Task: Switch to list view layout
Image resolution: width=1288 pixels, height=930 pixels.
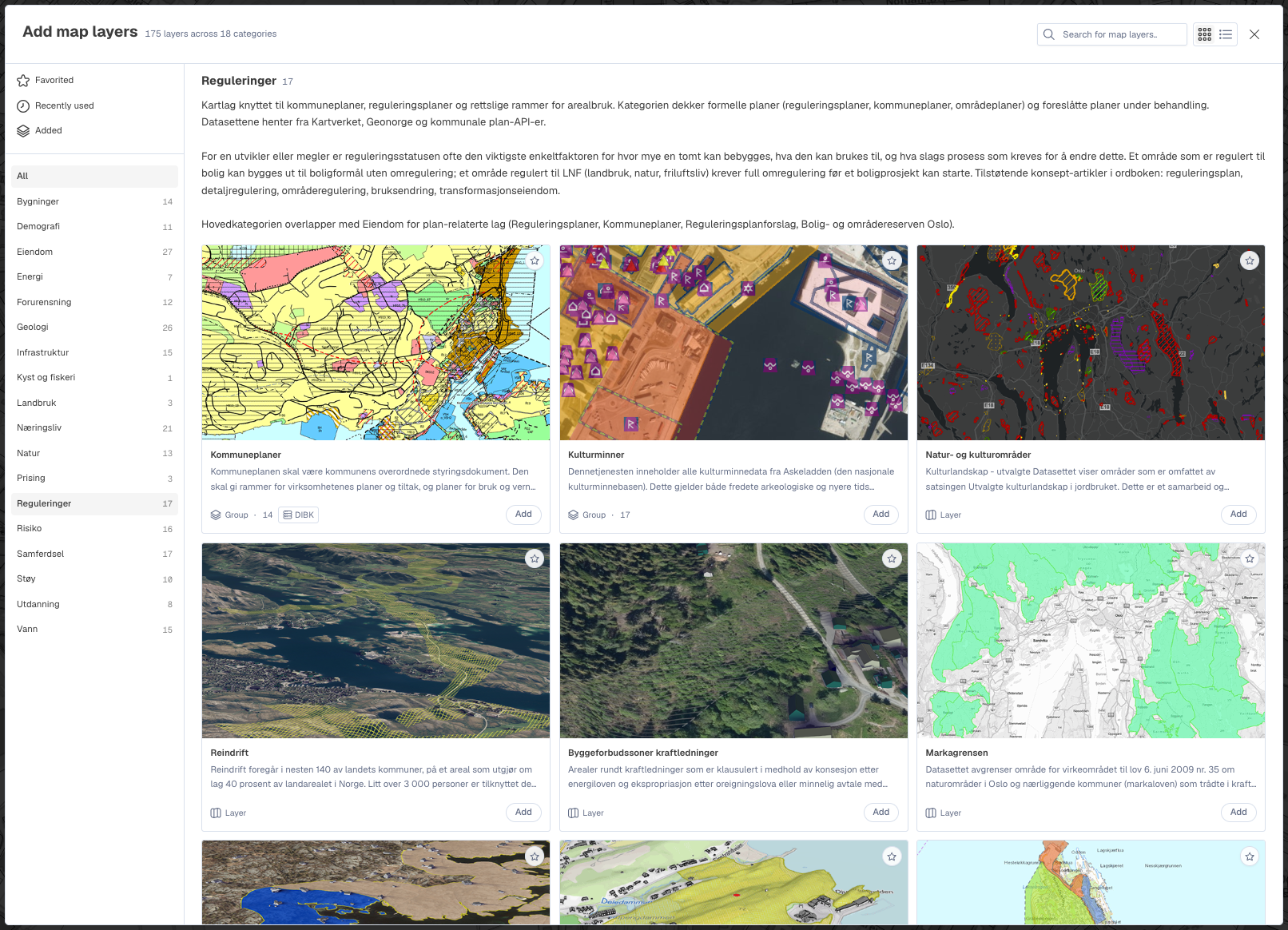Action: [1226, 34]
